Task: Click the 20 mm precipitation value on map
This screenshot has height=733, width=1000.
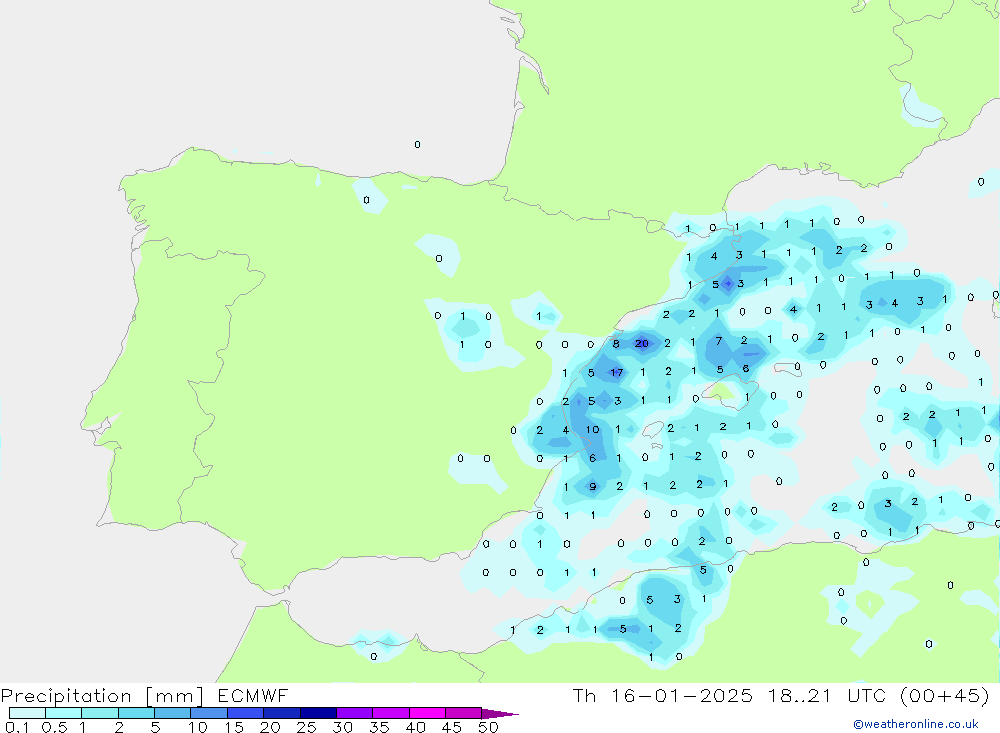Action: pyautogui.click(x=642, y=344)
